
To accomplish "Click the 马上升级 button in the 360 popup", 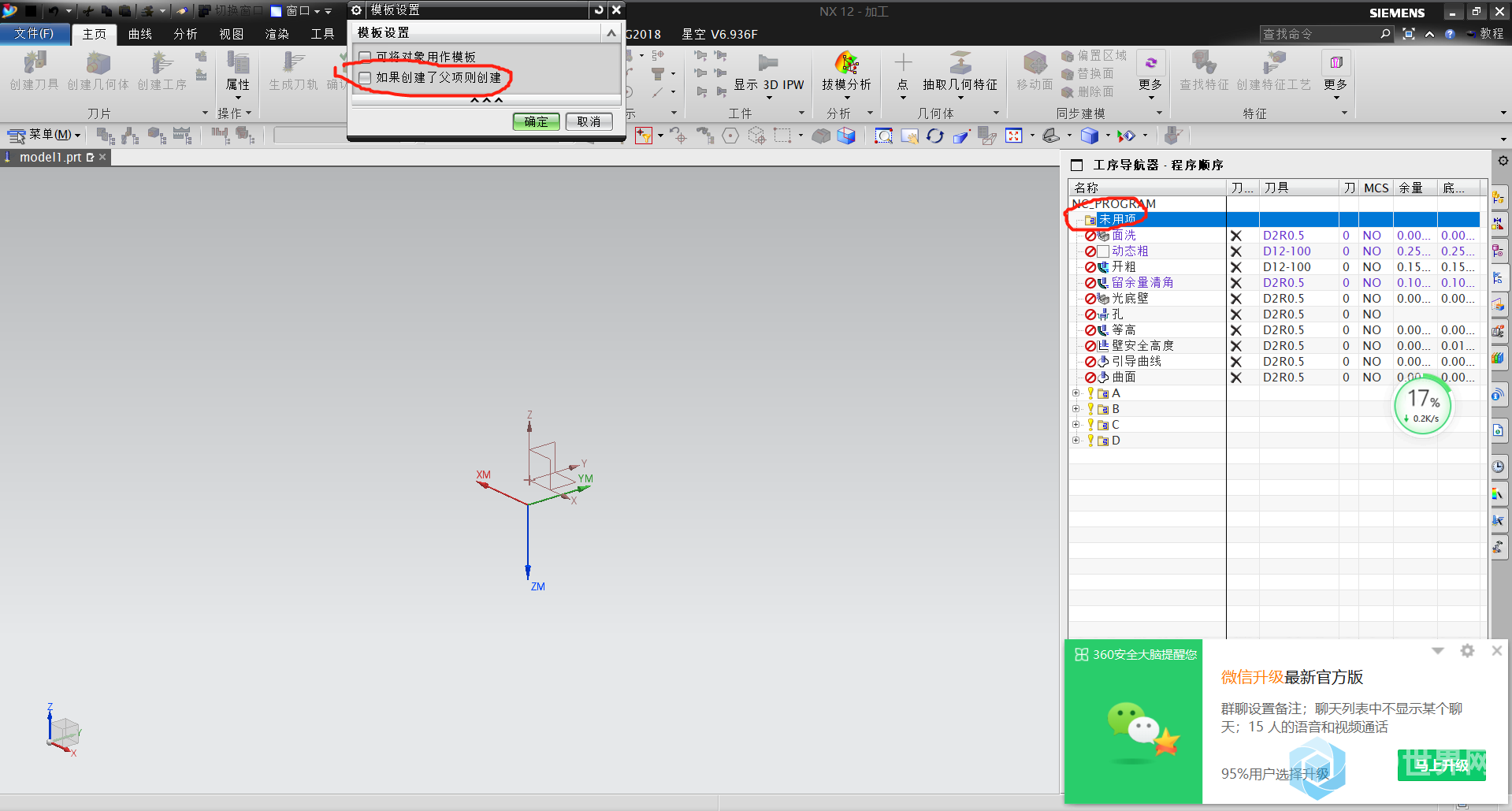I will (x=1441, y=764).
